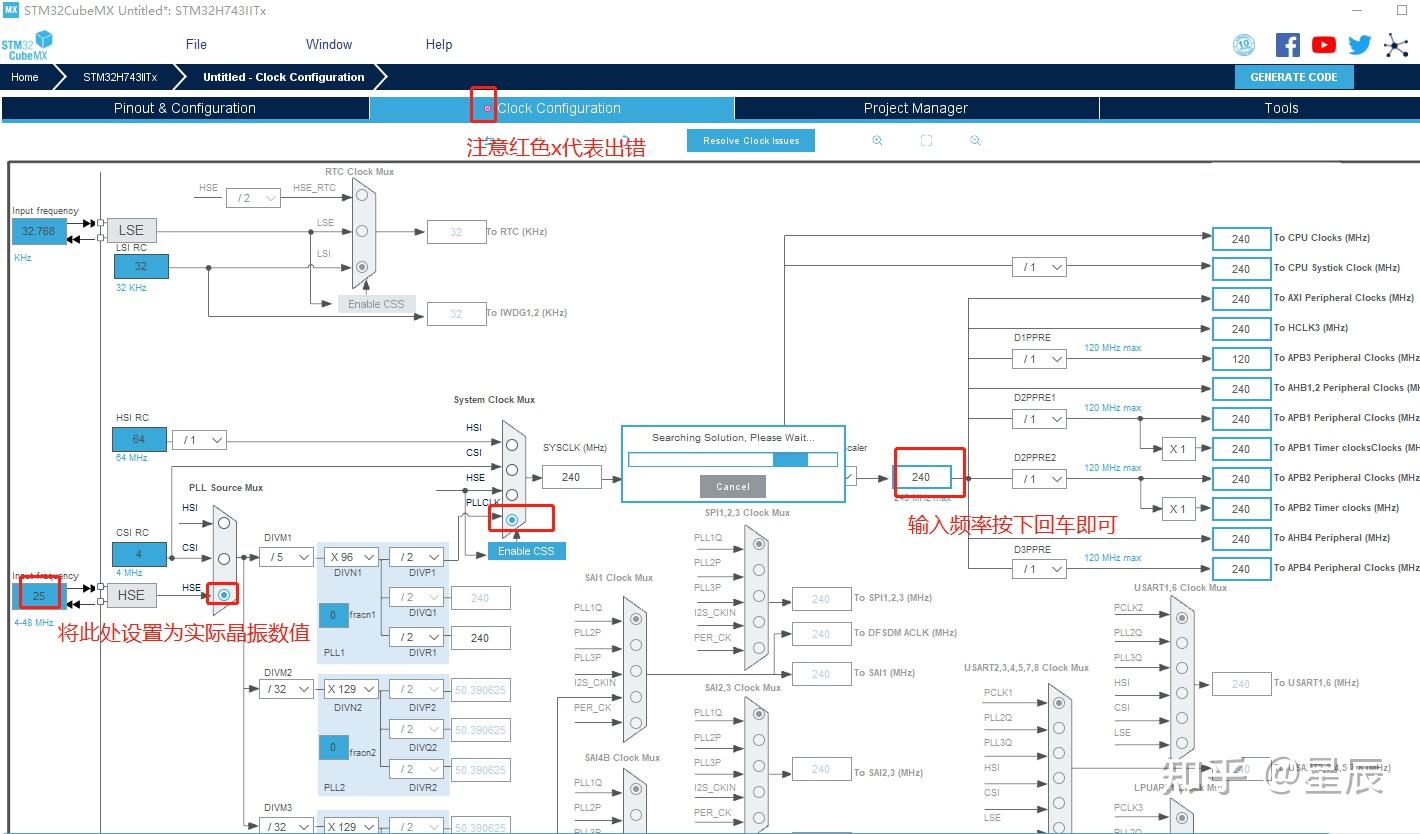The height and width of the screenshot is (834, 1420).
Task: Select CSI in System Clock Mux
Action: (x=511, y=469)
